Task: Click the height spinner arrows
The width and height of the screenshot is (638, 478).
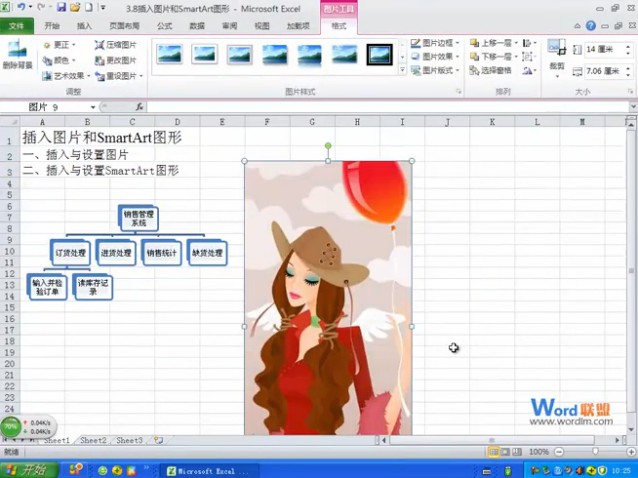Action: (628, 50)
